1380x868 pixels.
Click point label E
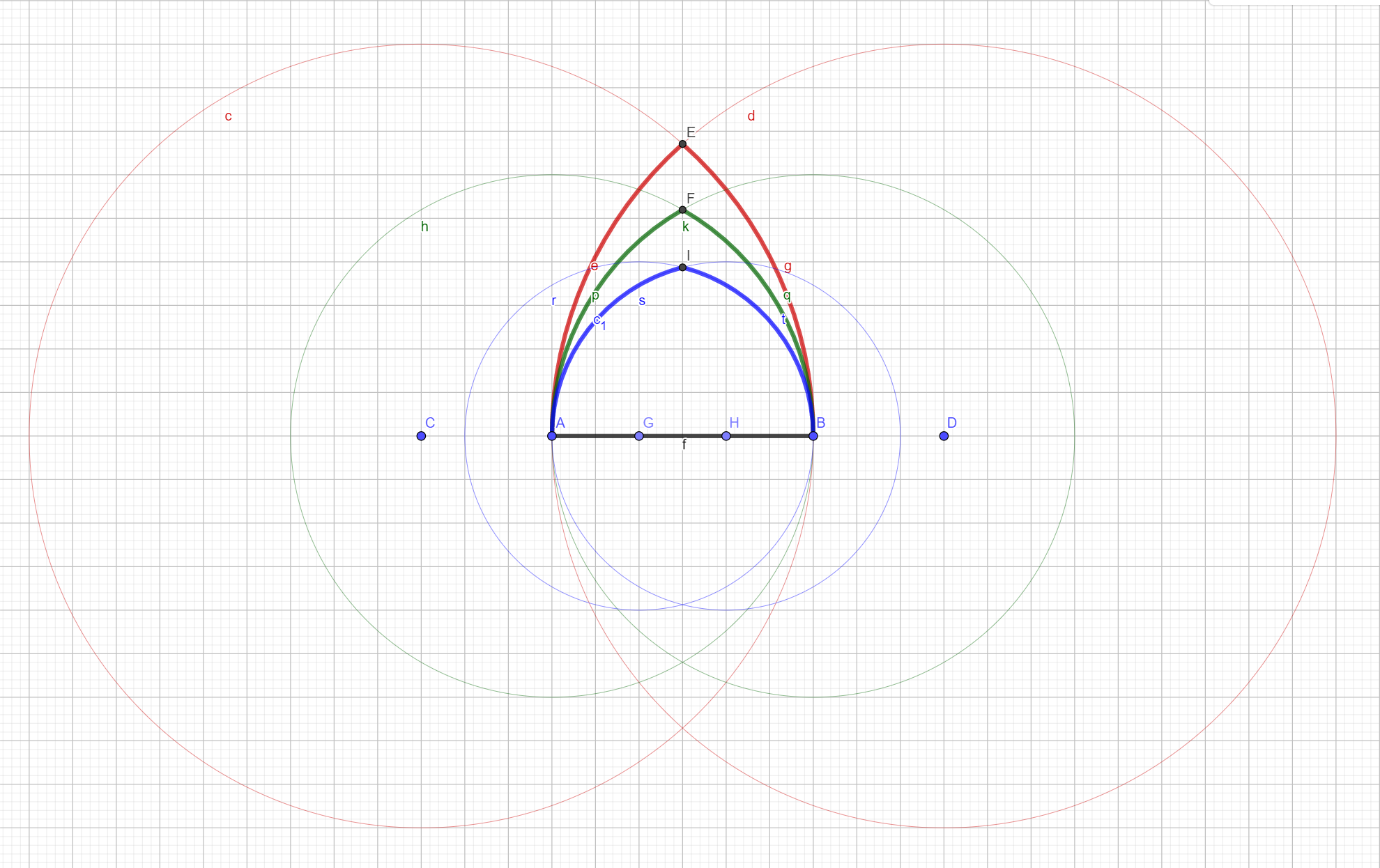pyautogui.click(x=691, y=132)
